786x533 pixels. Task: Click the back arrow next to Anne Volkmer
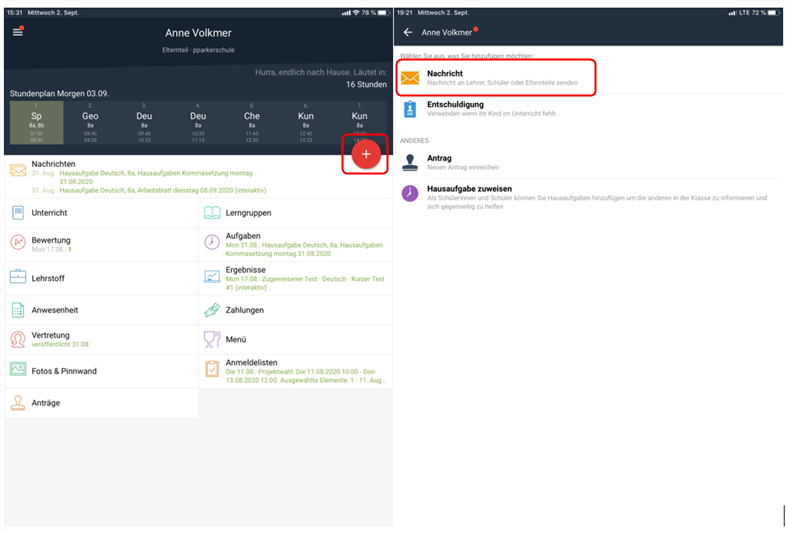click(x=408, y=32)
